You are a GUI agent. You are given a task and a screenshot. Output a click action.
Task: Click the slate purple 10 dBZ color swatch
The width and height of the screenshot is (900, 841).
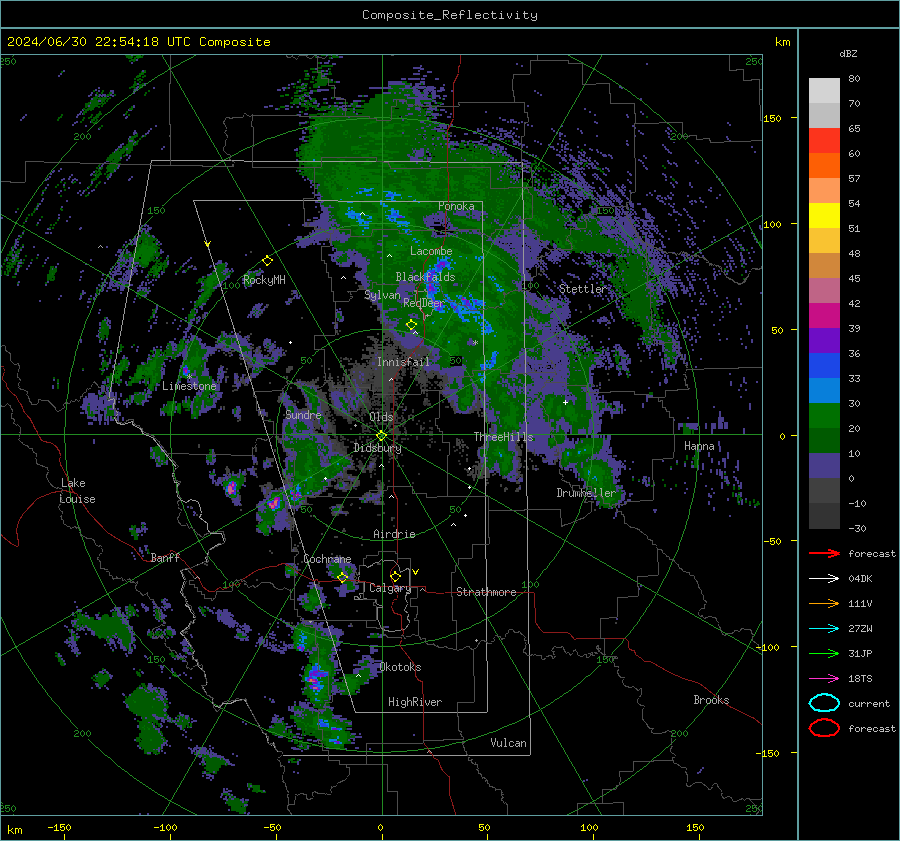824,466
